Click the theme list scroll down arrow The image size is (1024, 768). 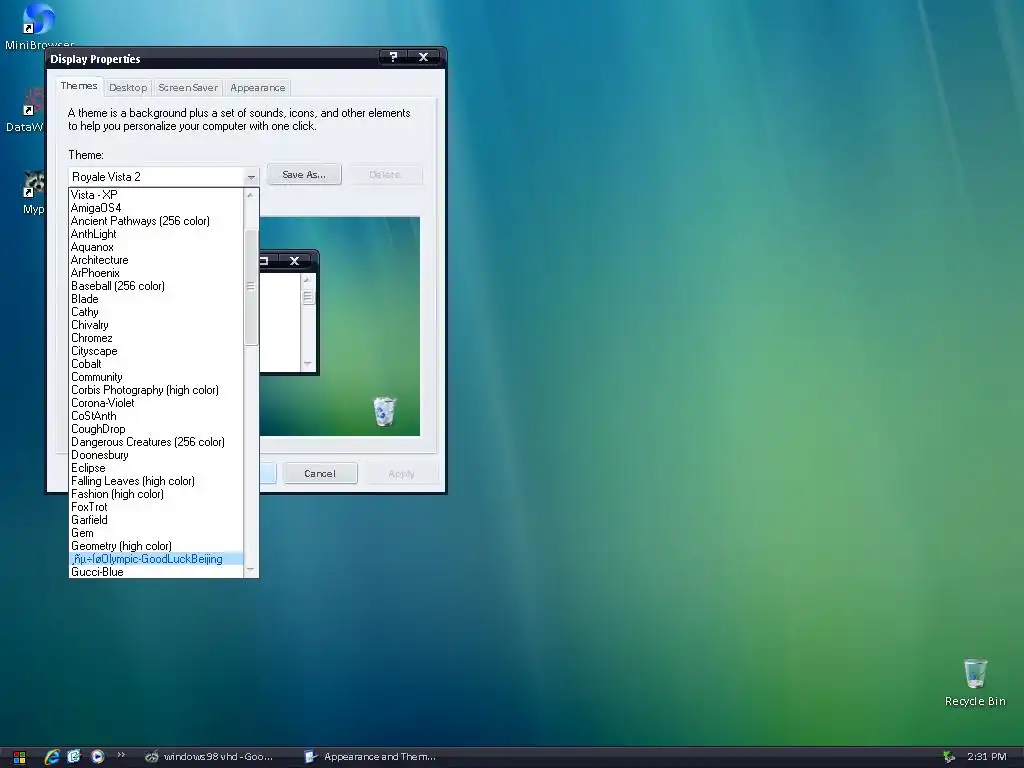pyautogui.click(x=251, y=570)
